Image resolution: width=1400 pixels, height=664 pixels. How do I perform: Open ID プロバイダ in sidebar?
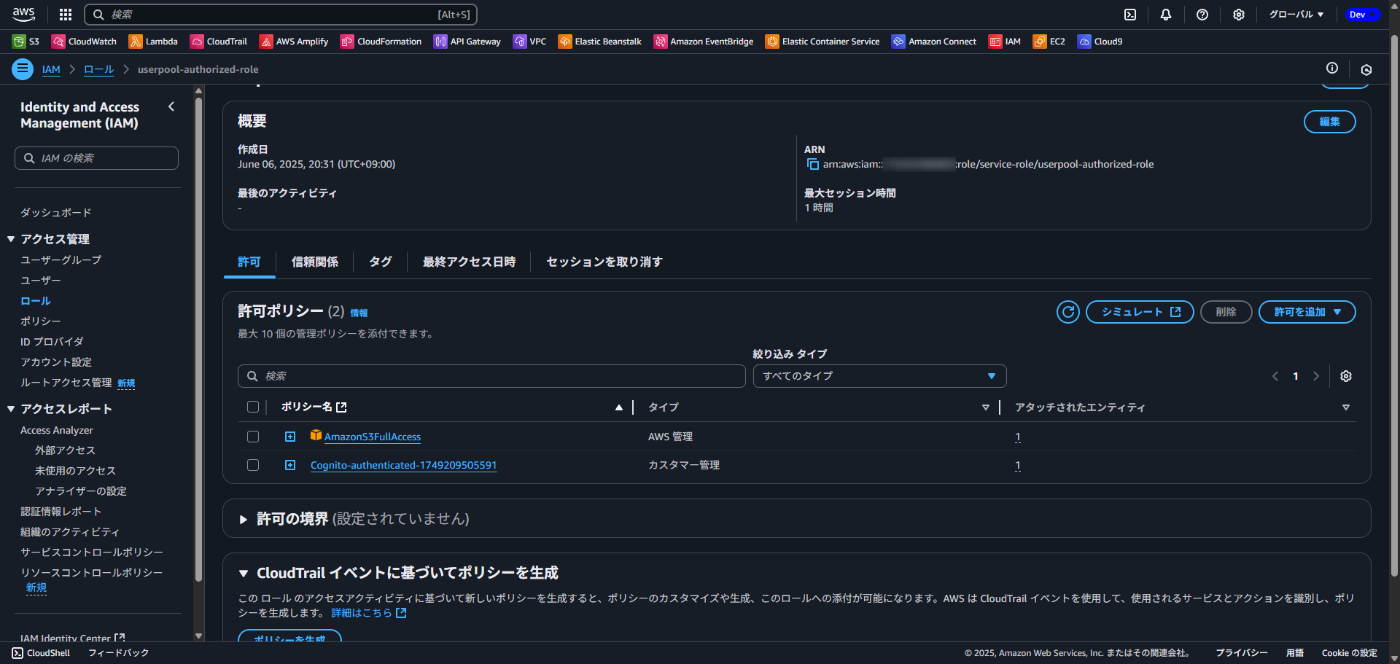(52, 342)
